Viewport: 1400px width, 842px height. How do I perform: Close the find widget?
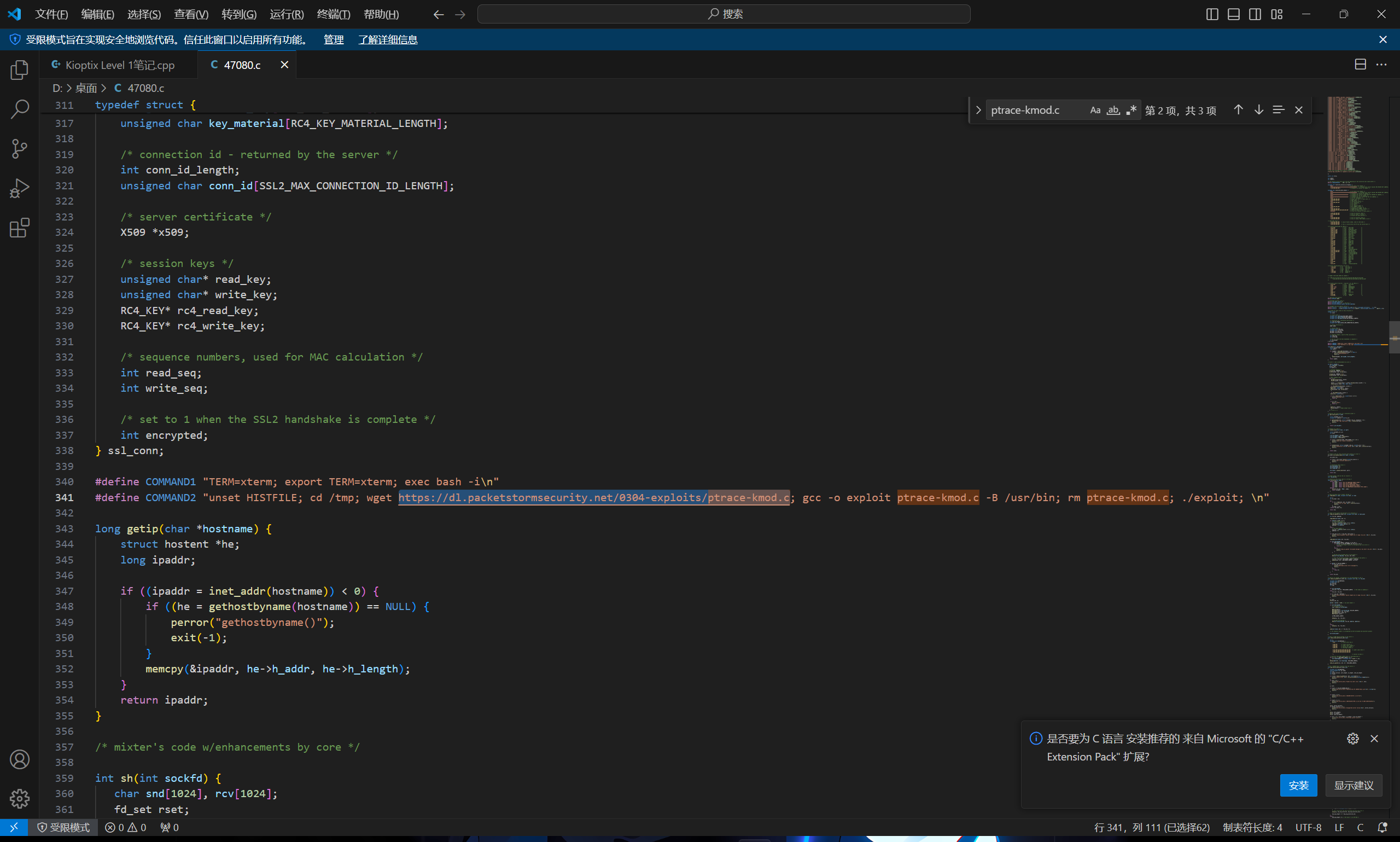coord(1299,110)
